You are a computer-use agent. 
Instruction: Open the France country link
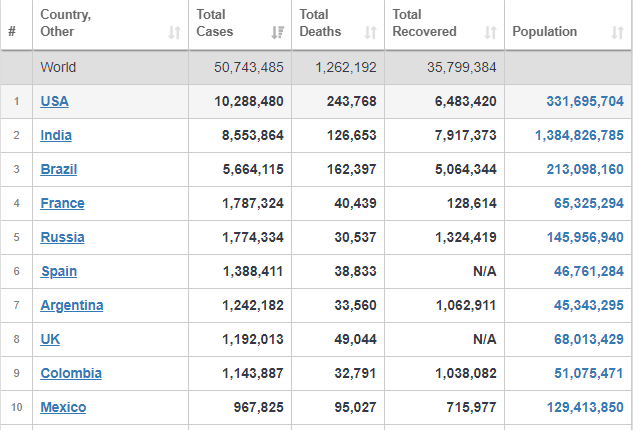point(62,203)
